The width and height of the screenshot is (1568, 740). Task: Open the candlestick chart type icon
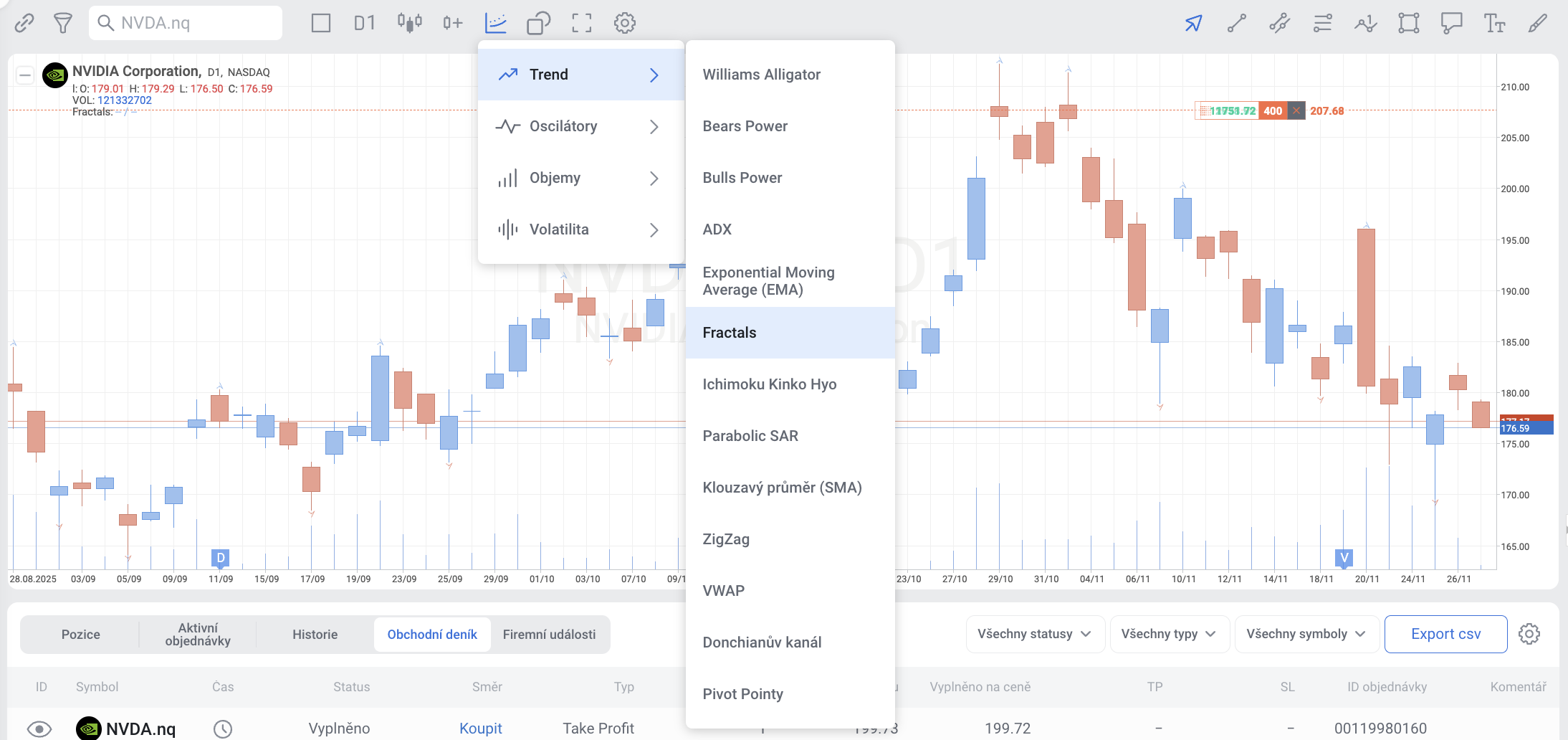(410, 23)
